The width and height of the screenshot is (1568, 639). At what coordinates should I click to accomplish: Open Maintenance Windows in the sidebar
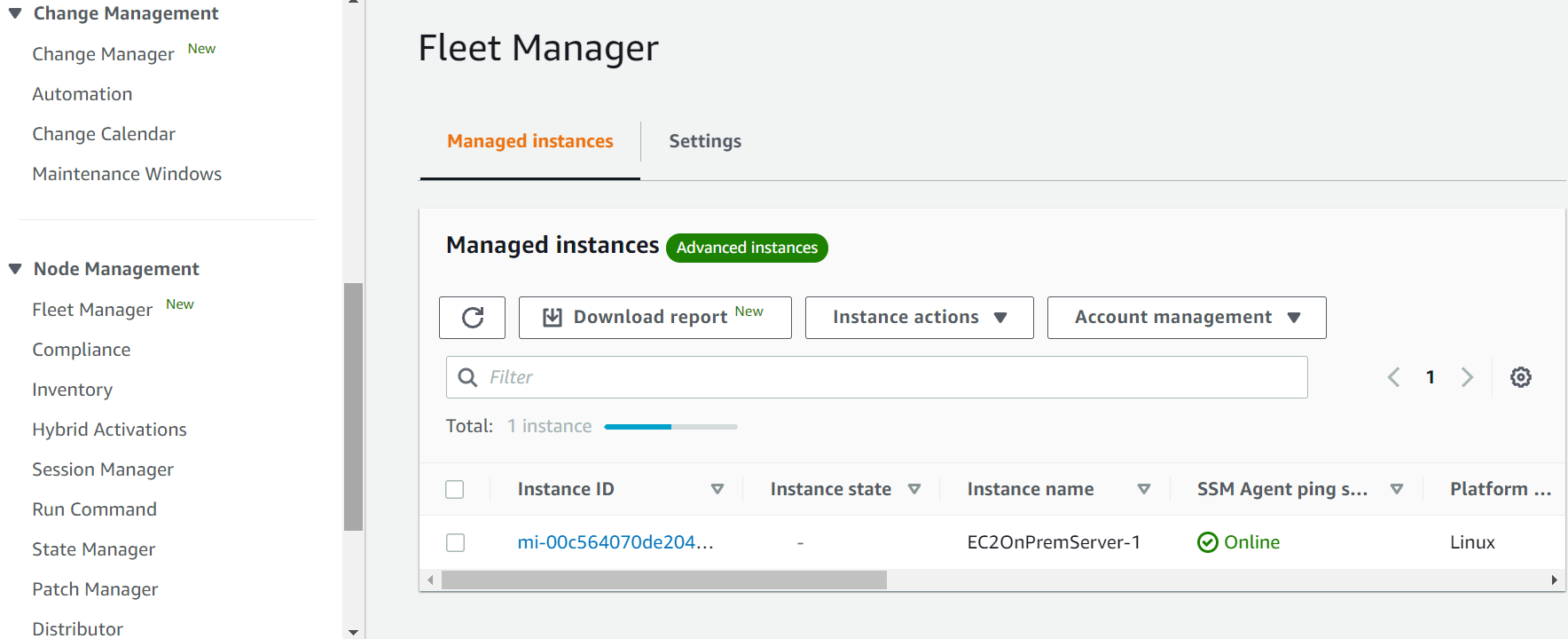[127, 174]
